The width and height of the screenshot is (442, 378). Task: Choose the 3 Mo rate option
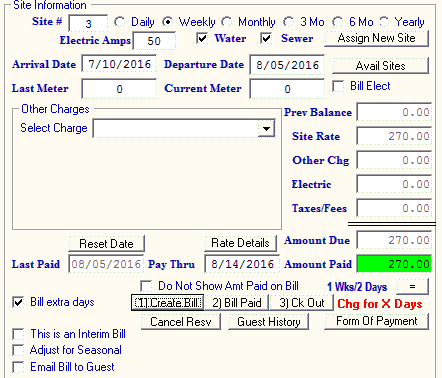(x=288, y=22)
